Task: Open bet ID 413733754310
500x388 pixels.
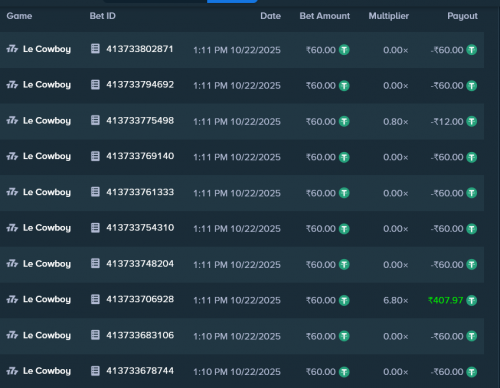Action: (140, 228)
